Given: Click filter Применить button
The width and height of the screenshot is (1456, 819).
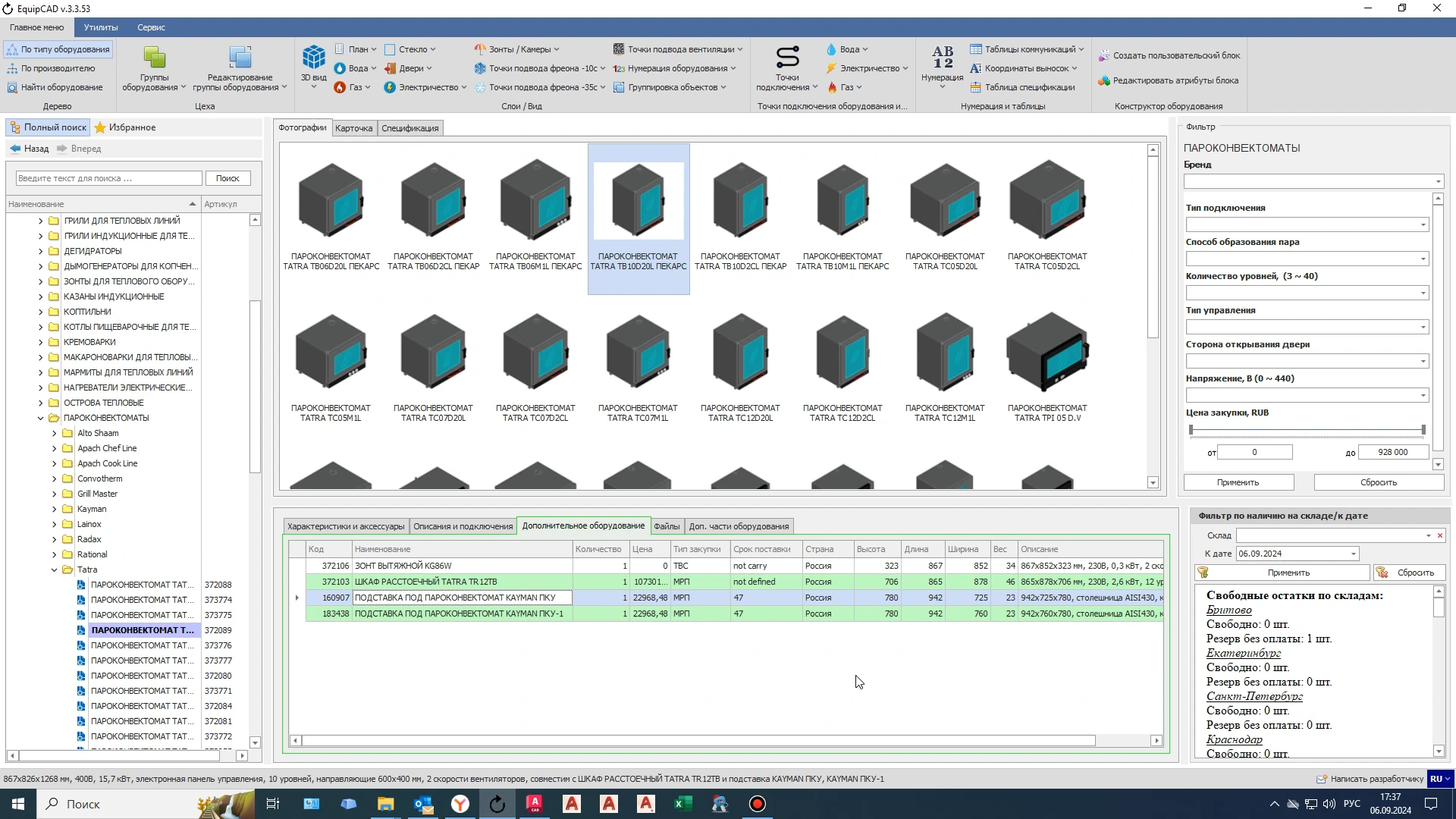Looking at the screenshot, I should [1238, 482].
